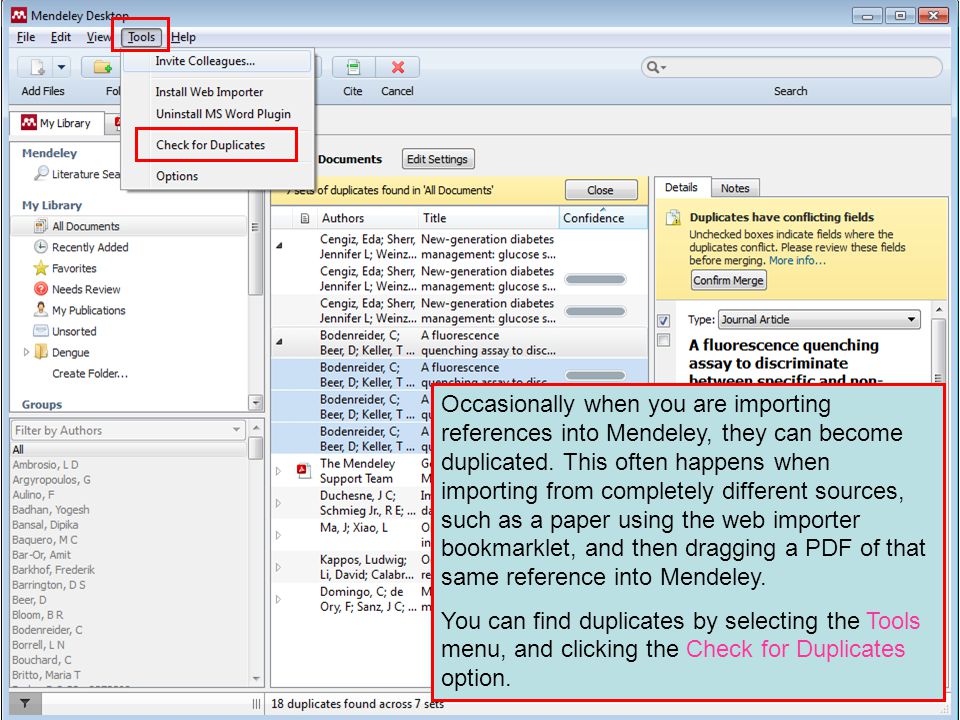
Task: Click the red Cancel toolbar icon
Action: click(x=398, y=67)
